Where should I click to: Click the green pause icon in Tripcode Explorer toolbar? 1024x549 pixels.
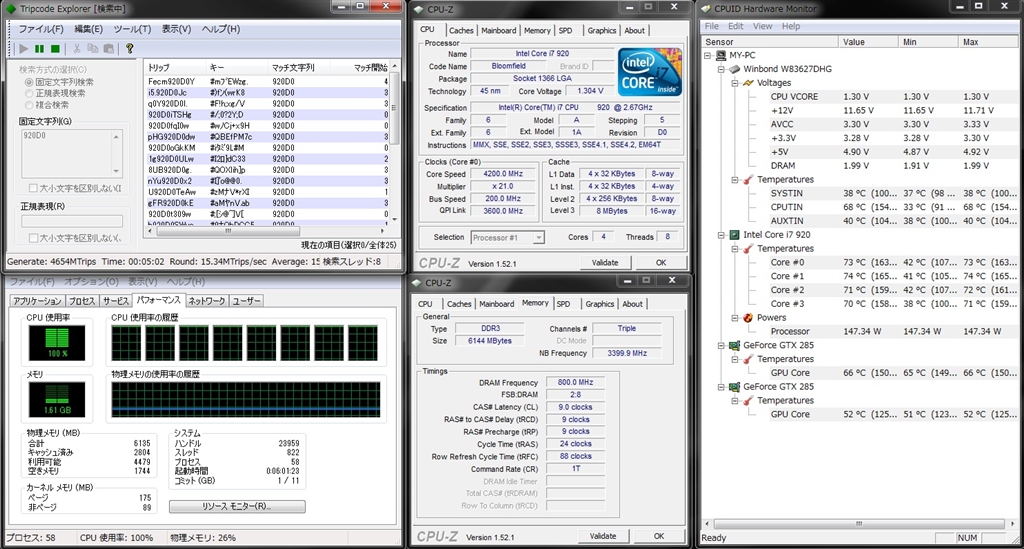coord(40,48)
